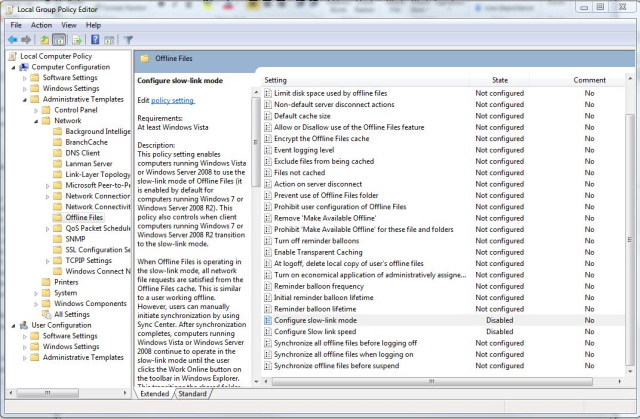Click the Back arrow toolbar icon
Viewport: 640px width, 419px height.
coord(13,40)
